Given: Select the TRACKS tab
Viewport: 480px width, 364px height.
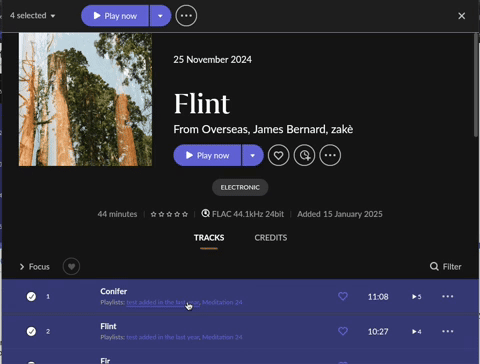Looking at the screenshot, I should point(209,238).
